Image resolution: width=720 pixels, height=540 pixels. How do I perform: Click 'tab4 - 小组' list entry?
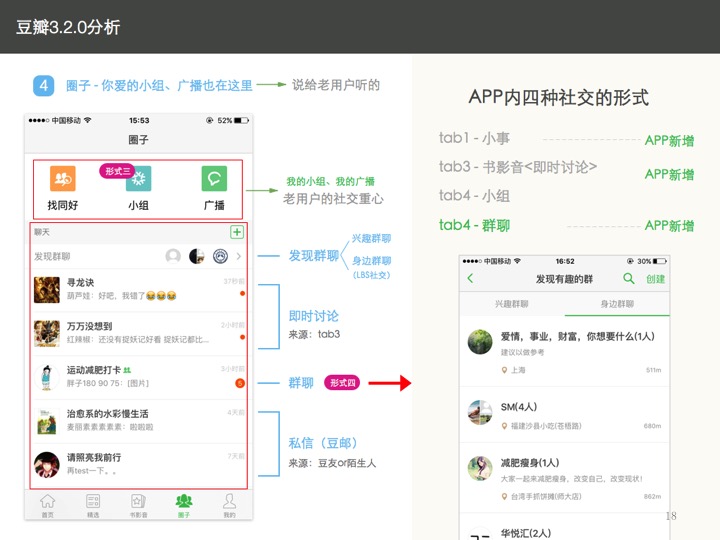coord(474,196)
